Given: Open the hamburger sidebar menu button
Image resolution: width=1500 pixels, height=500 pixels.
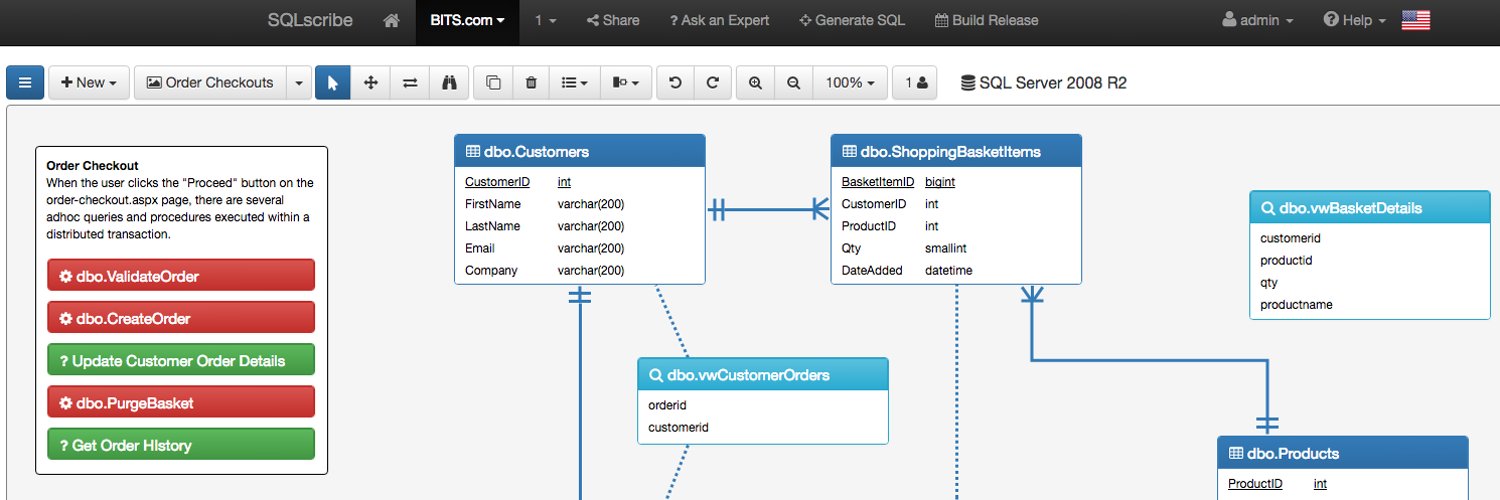Looking at the screenshot, I should [x=25, y=83].
